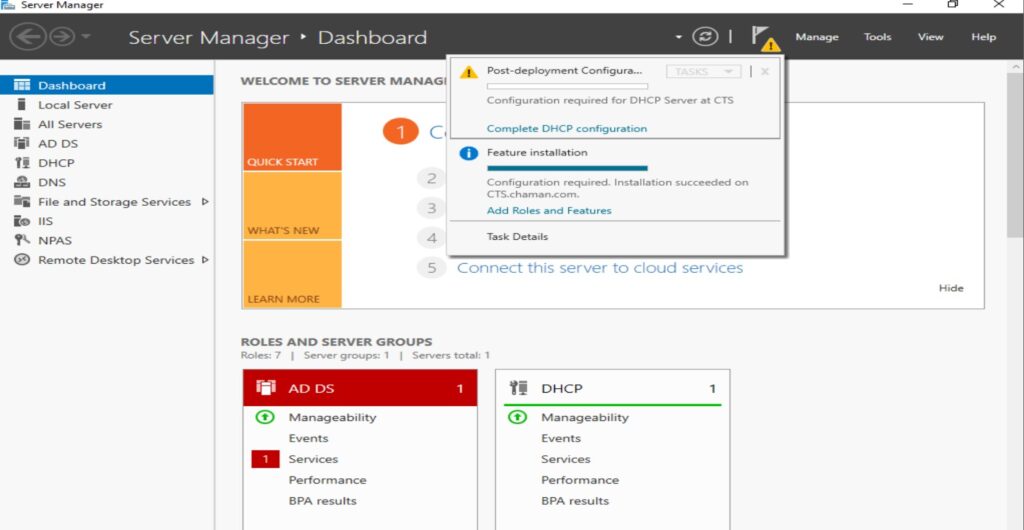Click the yellow warning icon in notification
Screen dimensions: 1024x530
468,72
